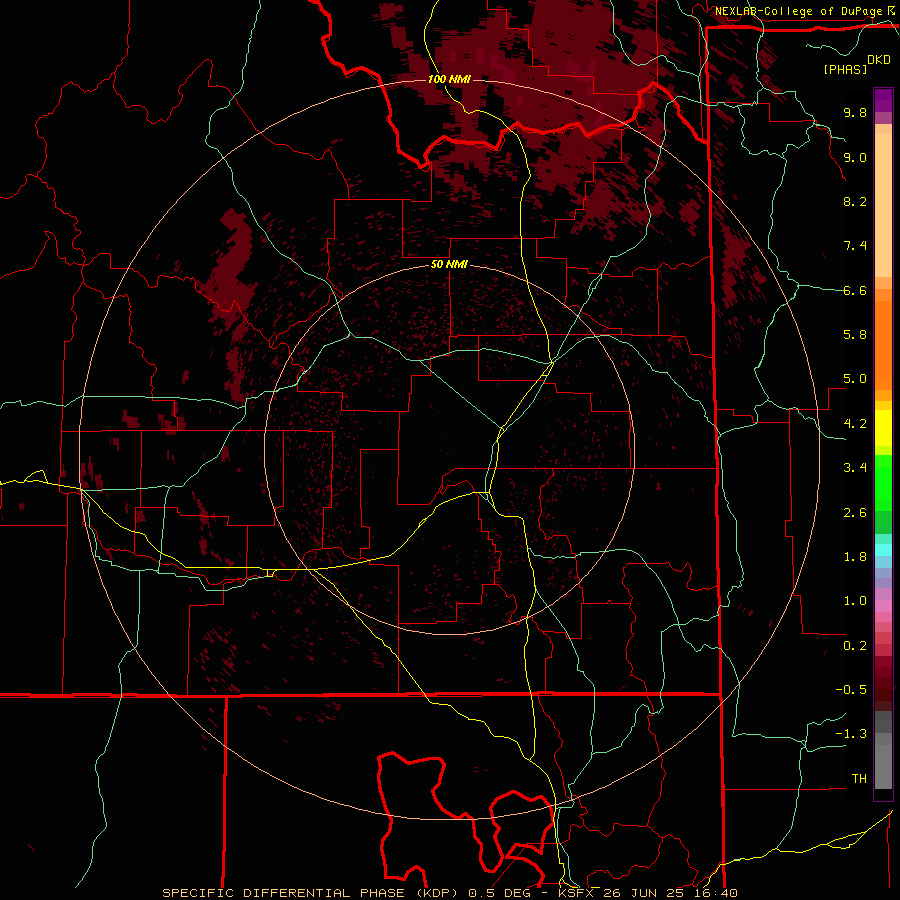Click the DKD unit label above the color bar
The height and width of the screenshot is (900, 900).
[879, 60]
